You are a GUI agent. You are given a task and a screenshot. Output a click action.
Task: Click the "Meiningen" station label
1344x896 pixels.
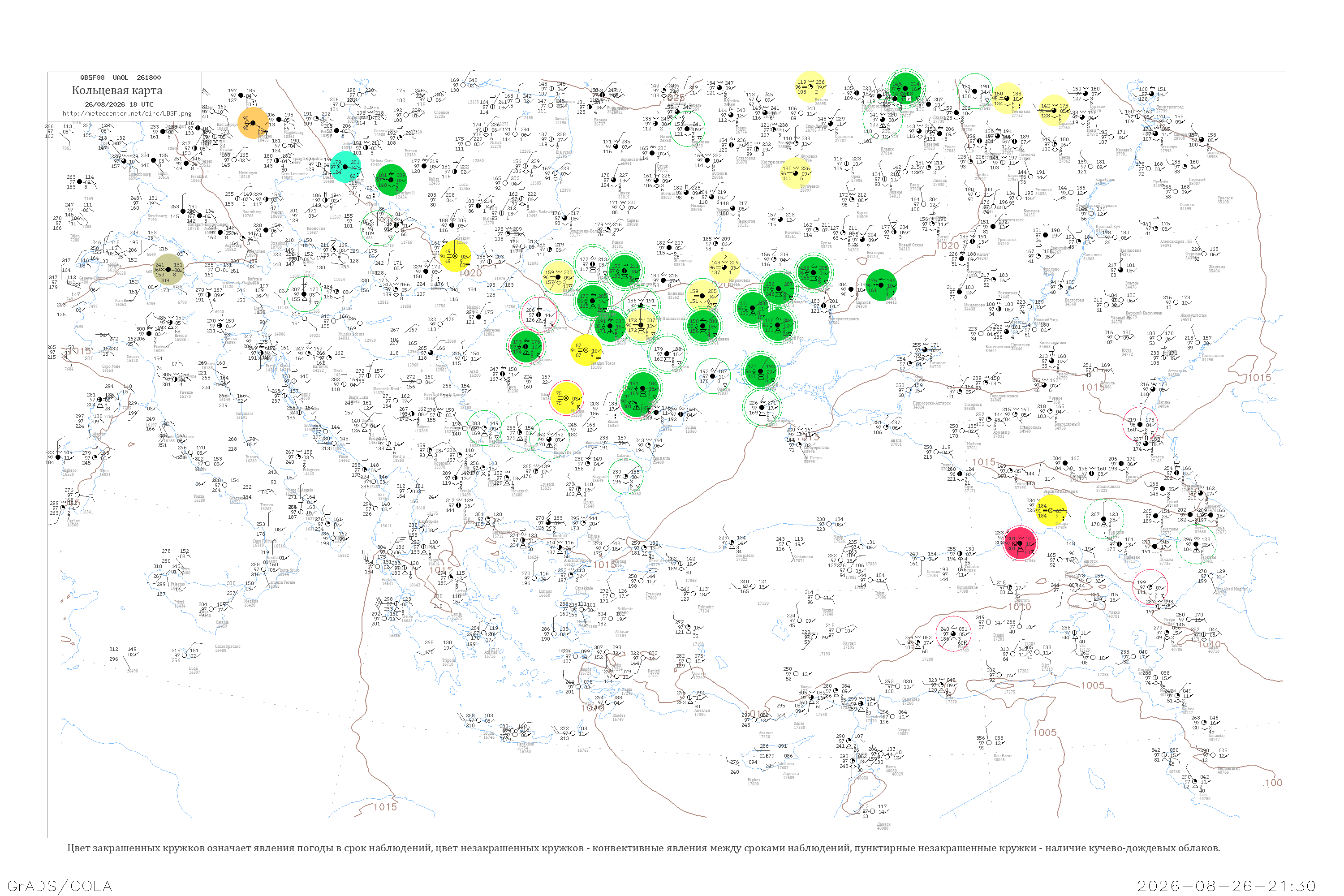click(x=248, y=172)
